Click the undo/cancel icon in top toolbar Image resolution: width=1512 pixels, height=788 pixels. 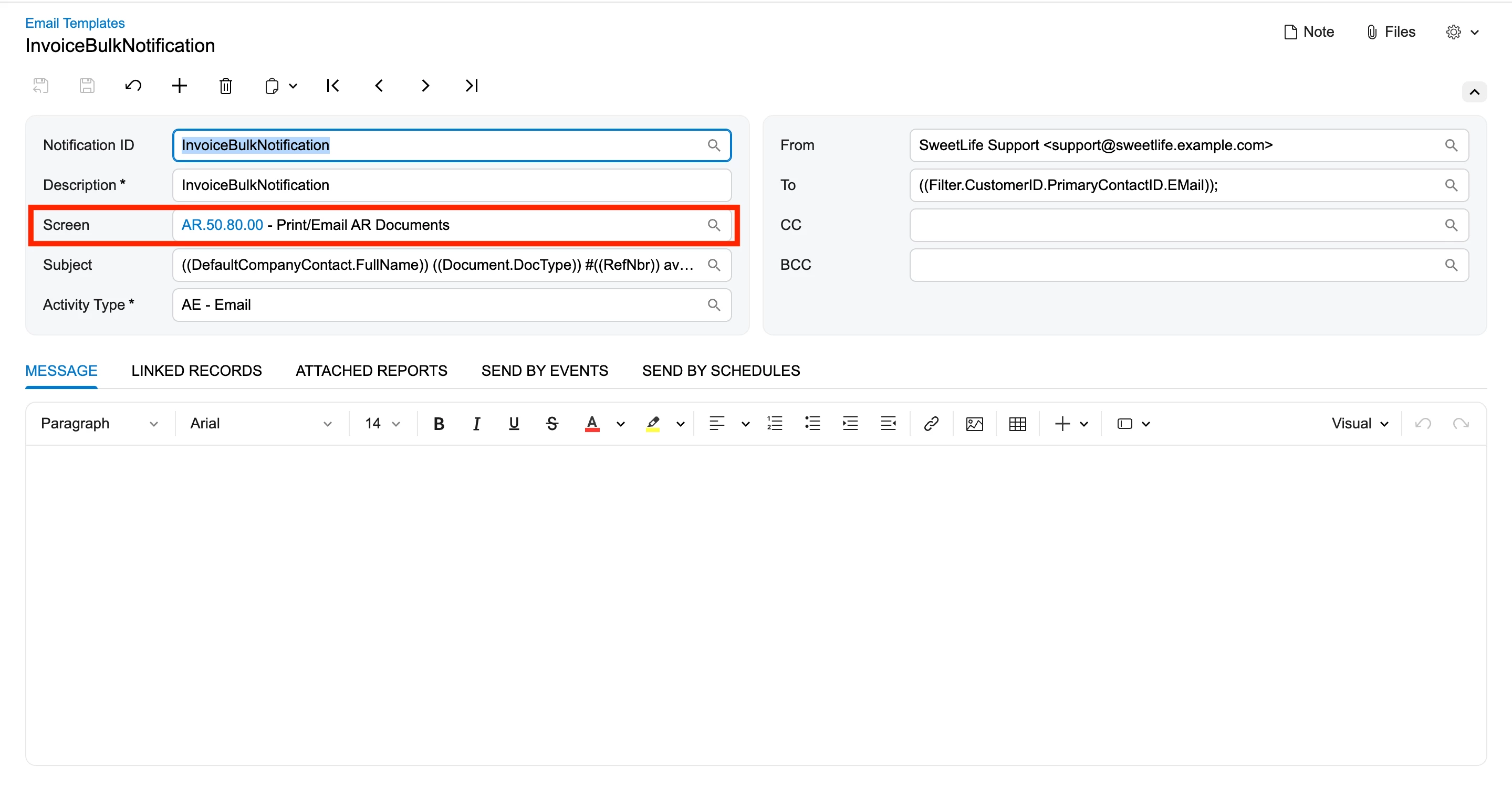(x=133, y=86)
